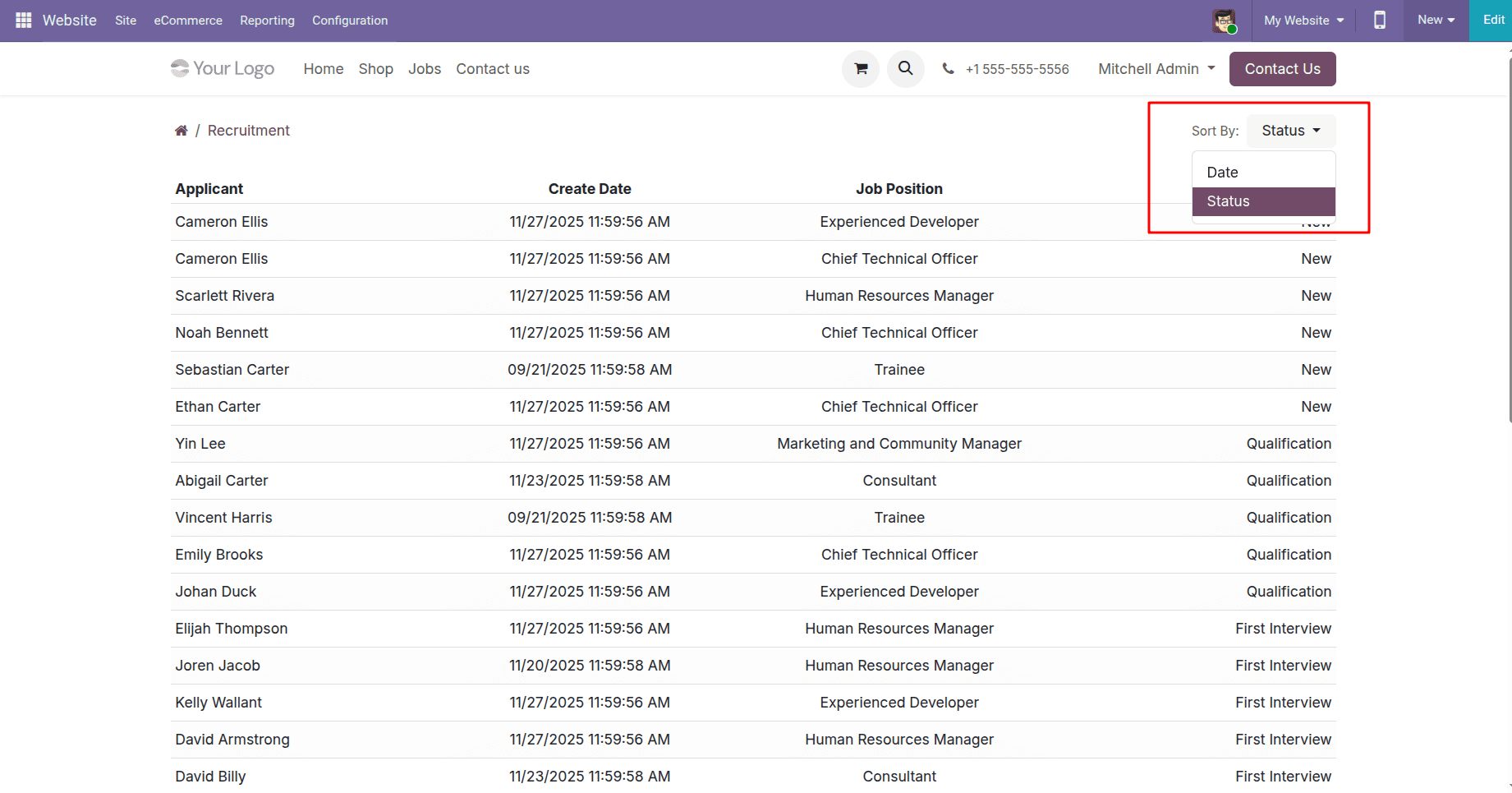Click Mitchell Admin's avatar in the top bar
The image size is (1512, 793).
(x=1225, y=21)
